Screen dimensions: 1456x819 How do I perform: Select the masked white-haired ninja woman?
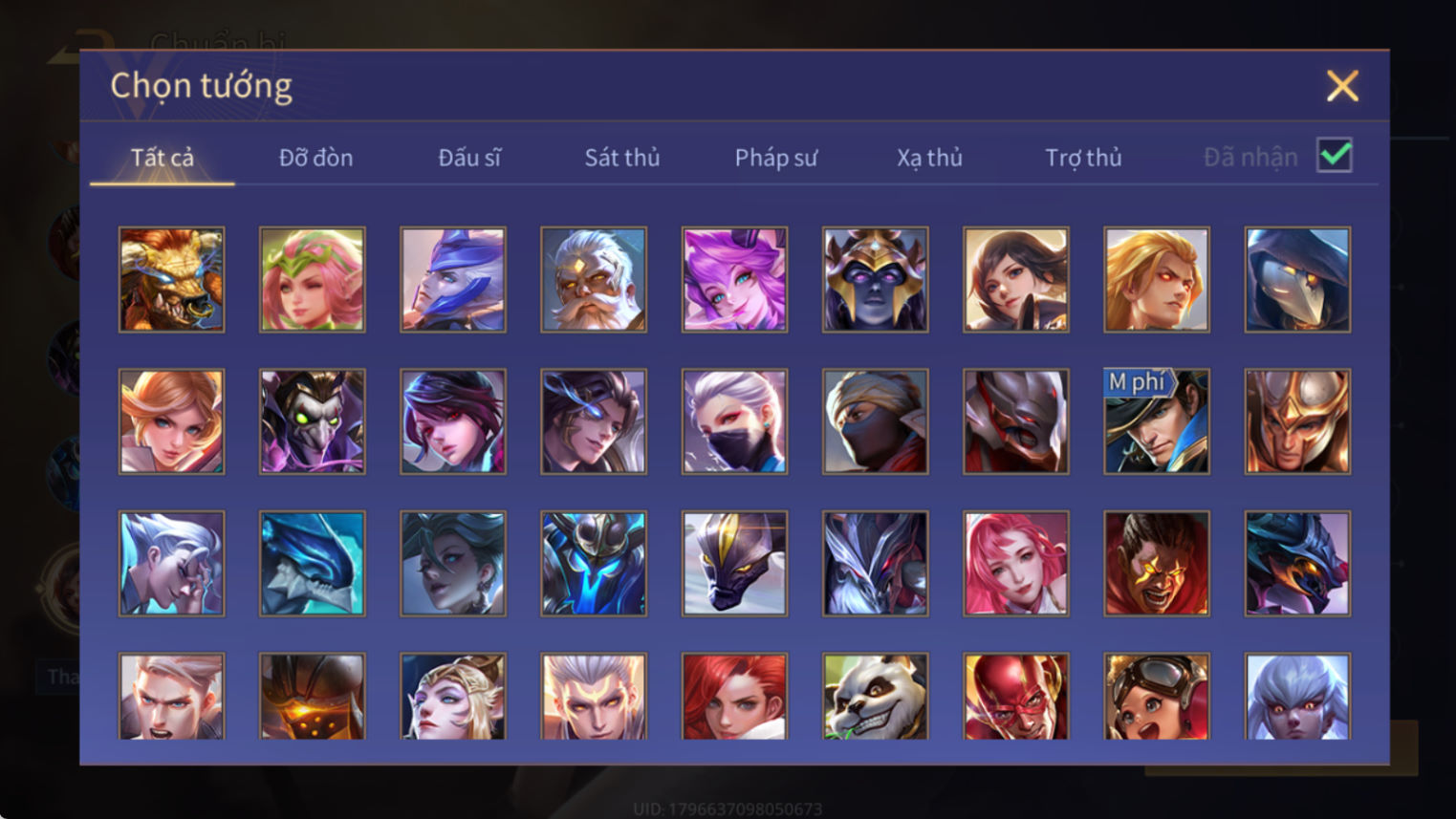734,421
